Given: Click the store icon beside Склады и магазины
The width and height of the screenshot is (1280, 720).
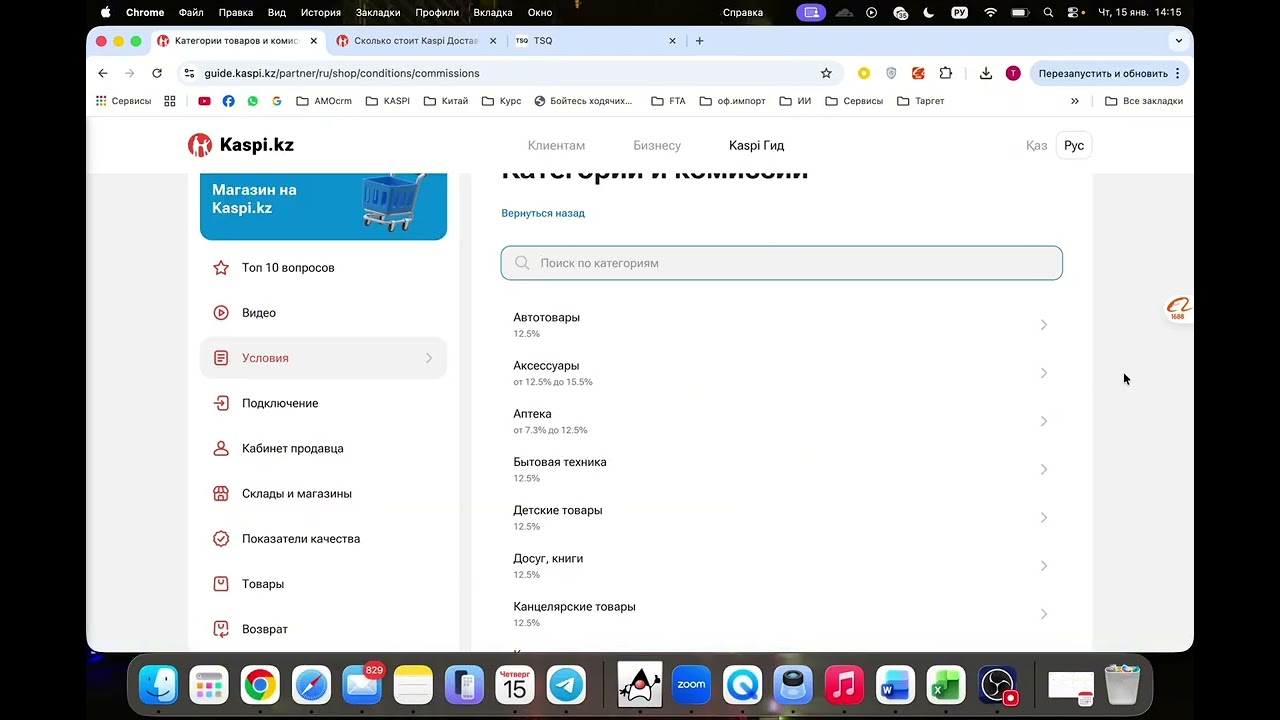Looking at the screenshot, I should 221,493.
